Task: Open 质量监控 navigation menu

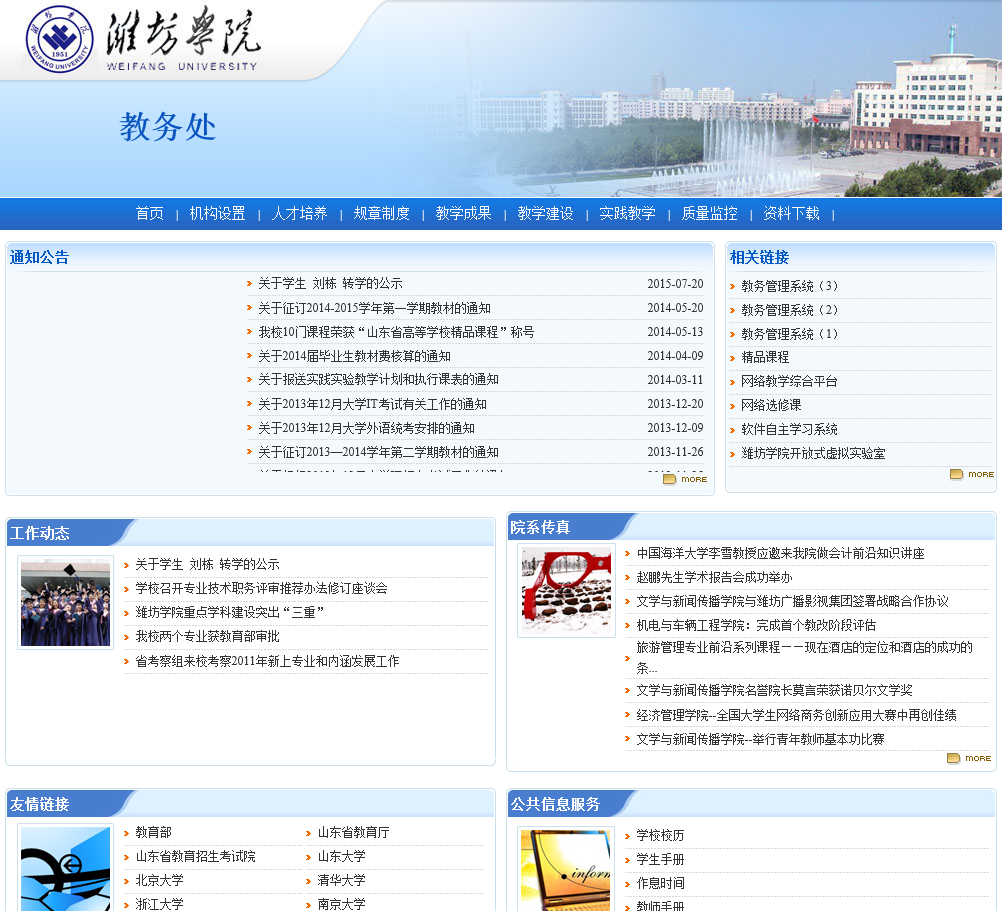Action: [709, 213]
